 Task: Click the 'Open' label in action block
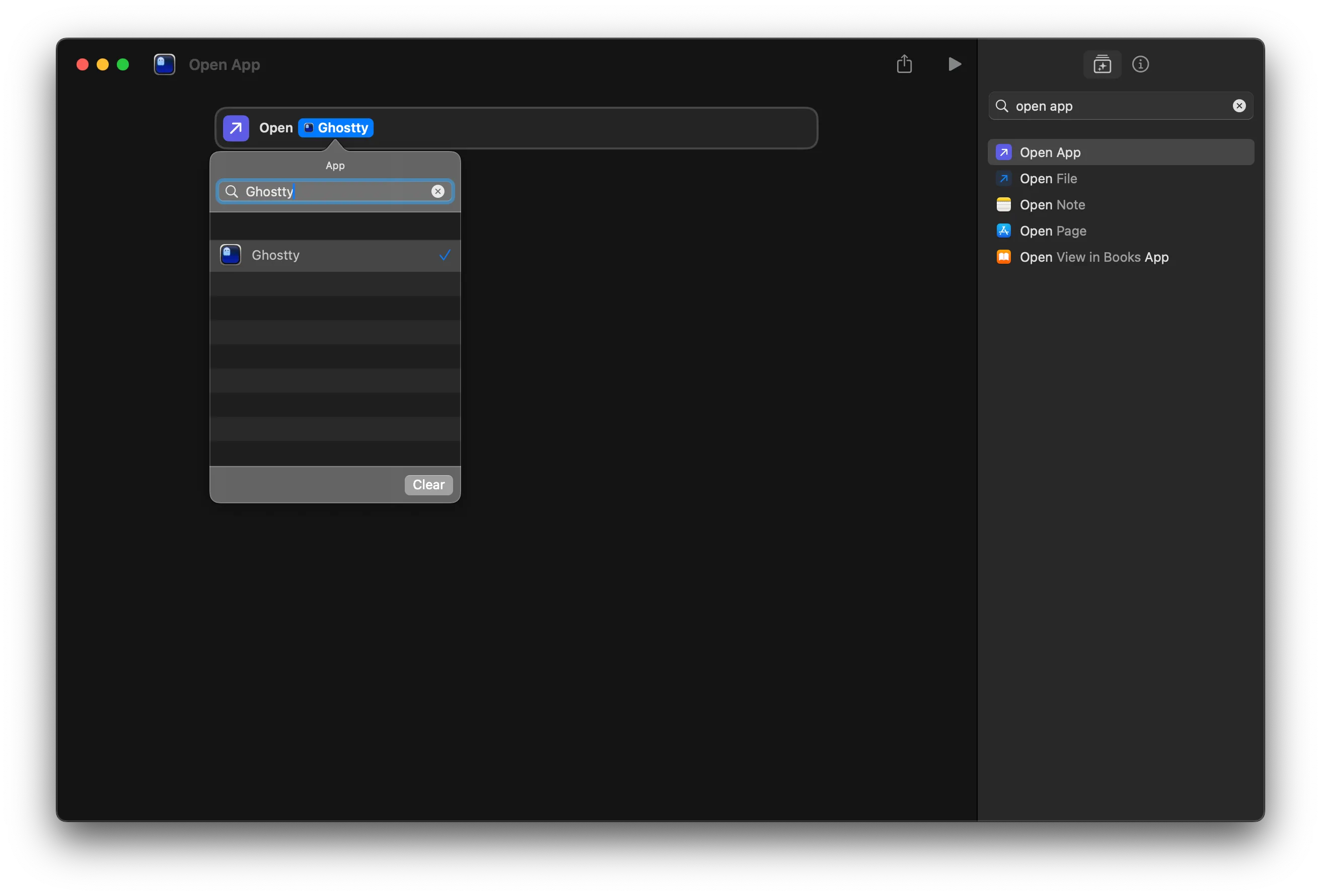point(276,128)
